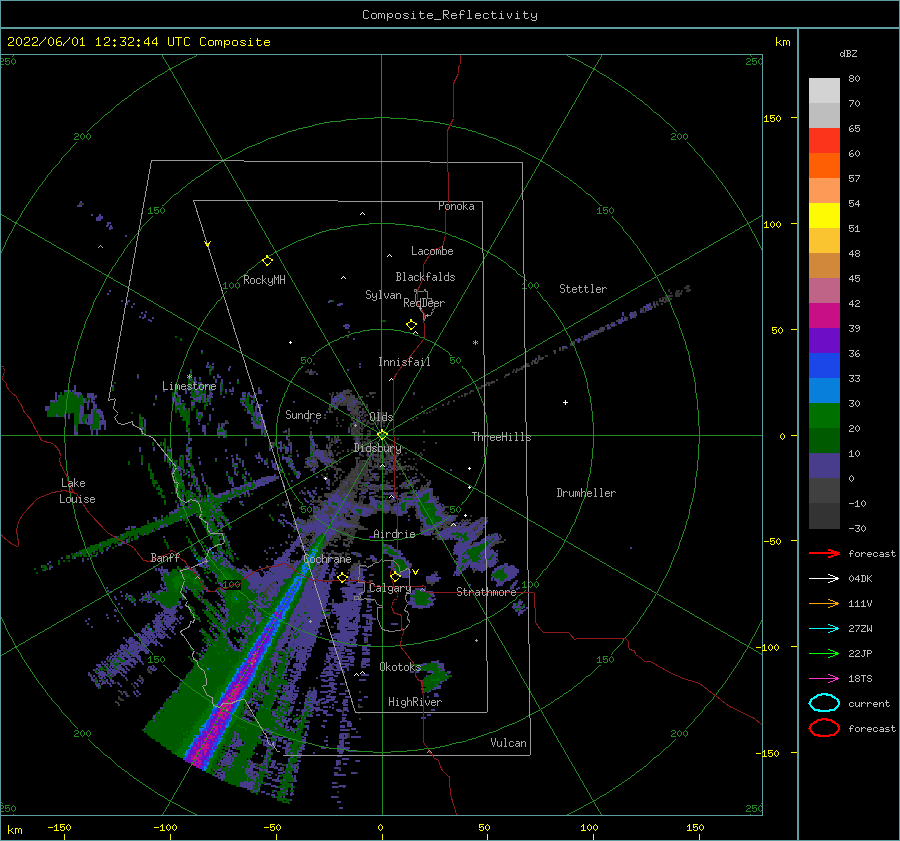Click the white 04DK arrow in legend
The width and height of the screenshot is (900, 841).
[824, 579]
